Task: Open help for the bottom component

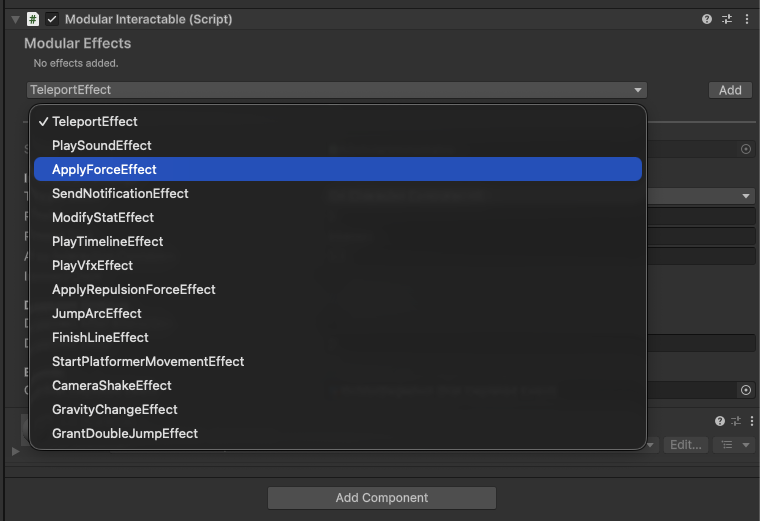Action: click(719, 422)
